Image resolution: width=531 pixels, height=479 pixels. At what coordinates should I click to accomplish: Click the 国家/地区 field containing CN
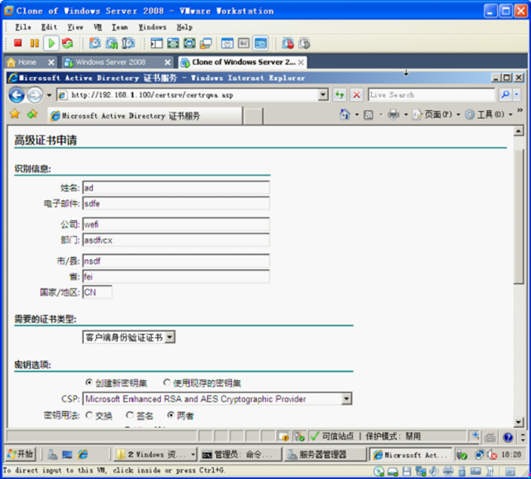(x=98, y=292)
